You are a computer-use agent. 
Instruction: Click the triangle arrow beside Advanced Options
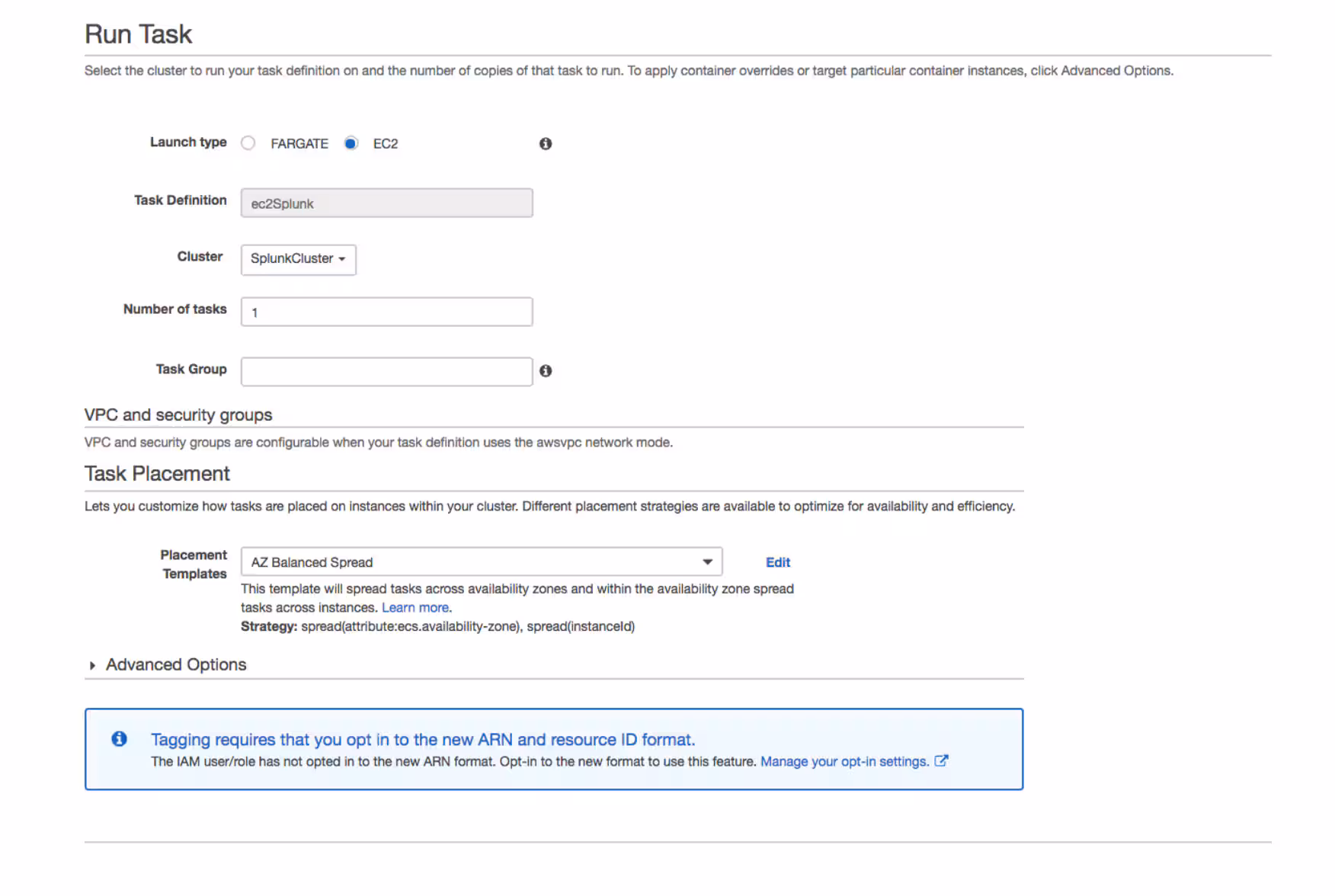point(92,665)
